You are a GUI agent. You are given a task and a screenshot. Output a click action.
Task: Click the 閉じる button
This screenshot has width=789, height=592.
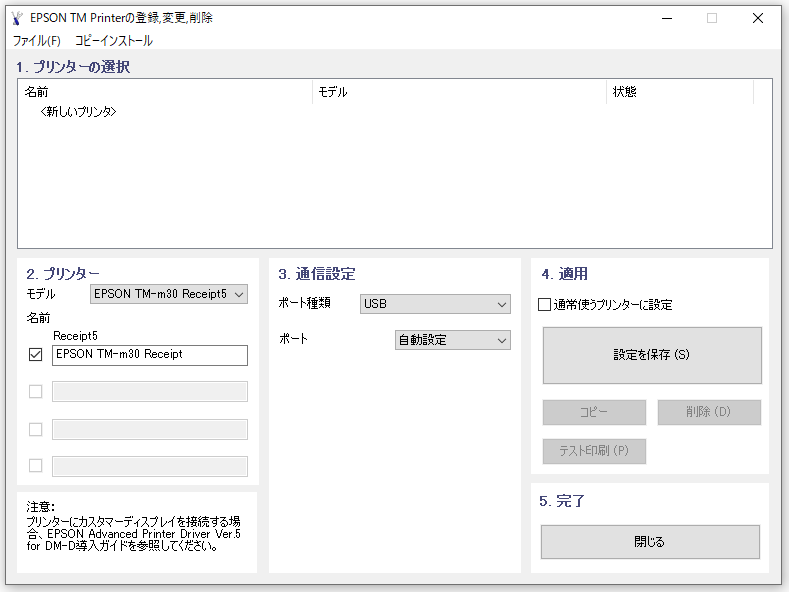(650, 542)
